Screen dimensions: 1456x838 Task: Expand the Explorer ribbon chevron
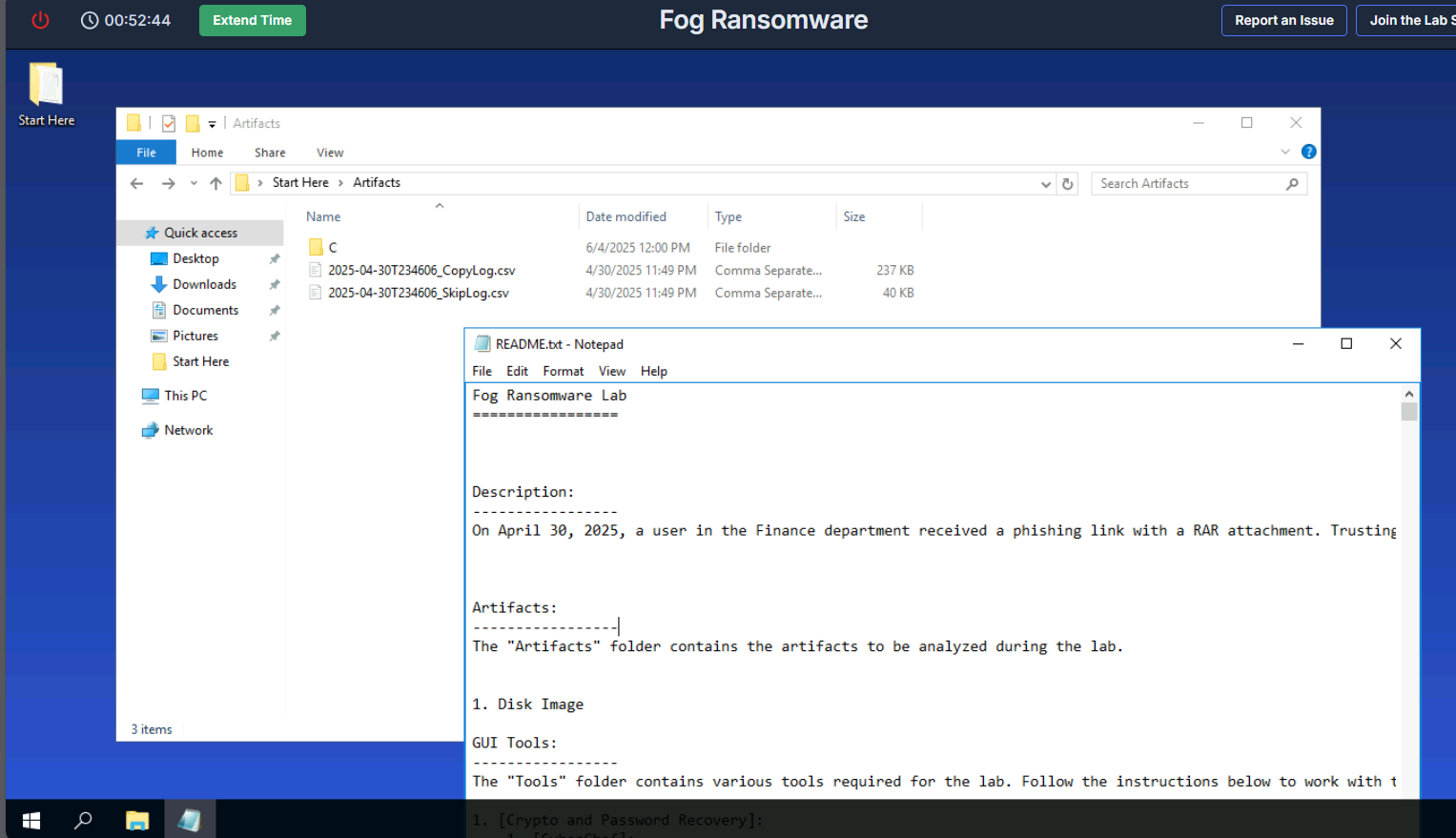1285,152
